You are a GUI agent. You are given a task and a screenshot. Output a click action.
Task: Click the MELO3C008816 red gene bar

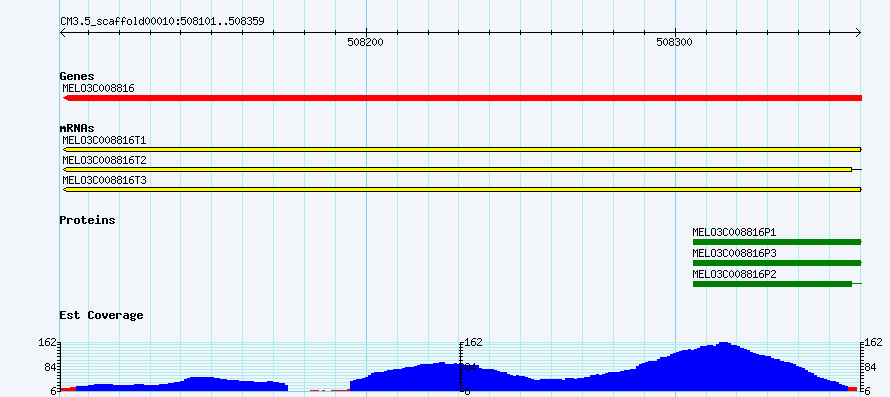click(463, 98)
